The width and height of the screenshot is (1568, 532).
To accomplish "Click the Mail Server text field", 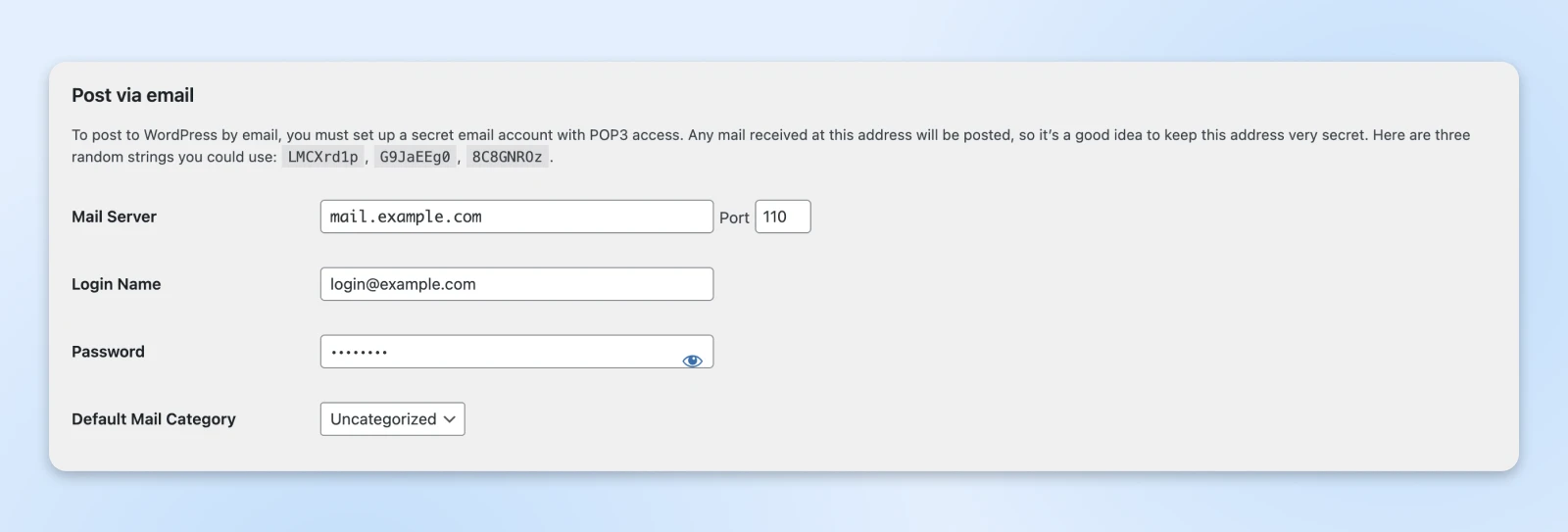I will coord(516,217).
